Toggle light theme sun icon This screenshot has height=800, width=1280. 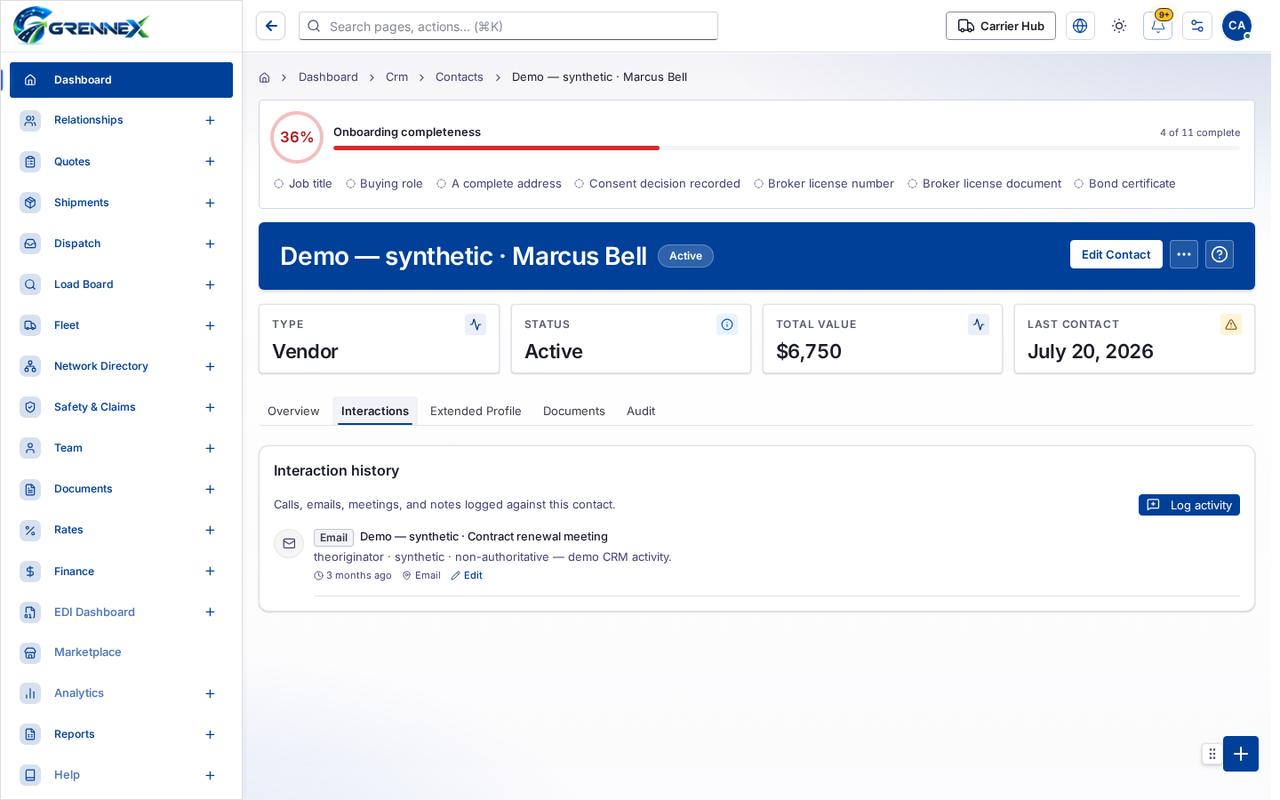point(1119,26)
